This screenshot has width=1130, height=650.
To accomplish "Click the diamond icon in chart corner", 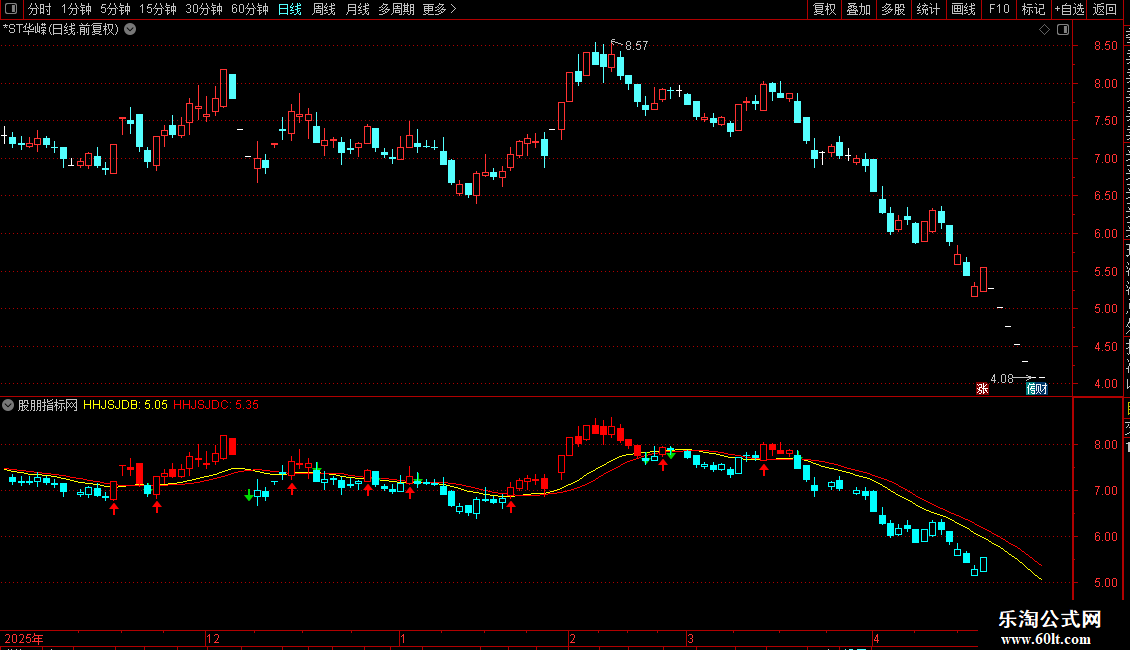I will click(x=1044, y=30).
